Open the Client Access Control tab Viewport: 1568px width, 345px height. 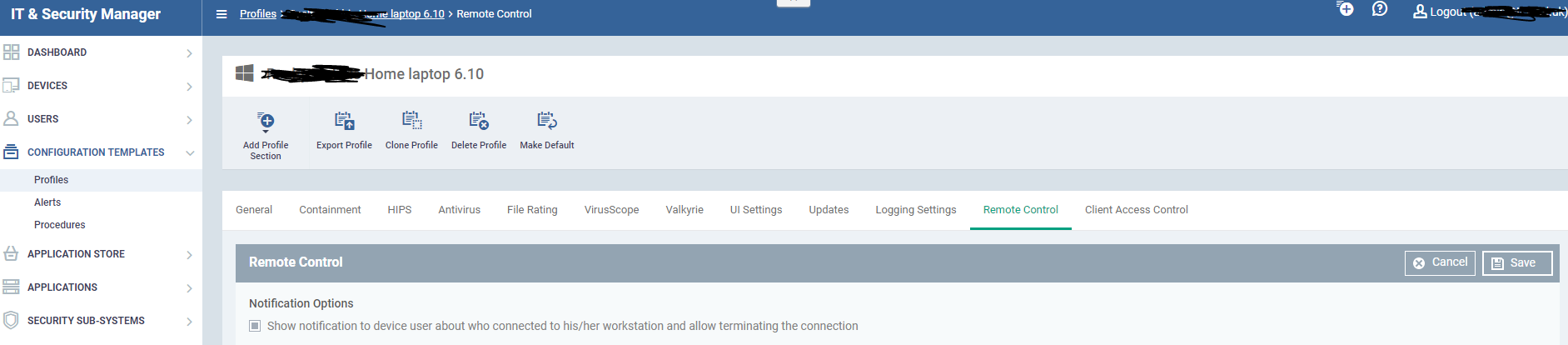click(1136, 210)
